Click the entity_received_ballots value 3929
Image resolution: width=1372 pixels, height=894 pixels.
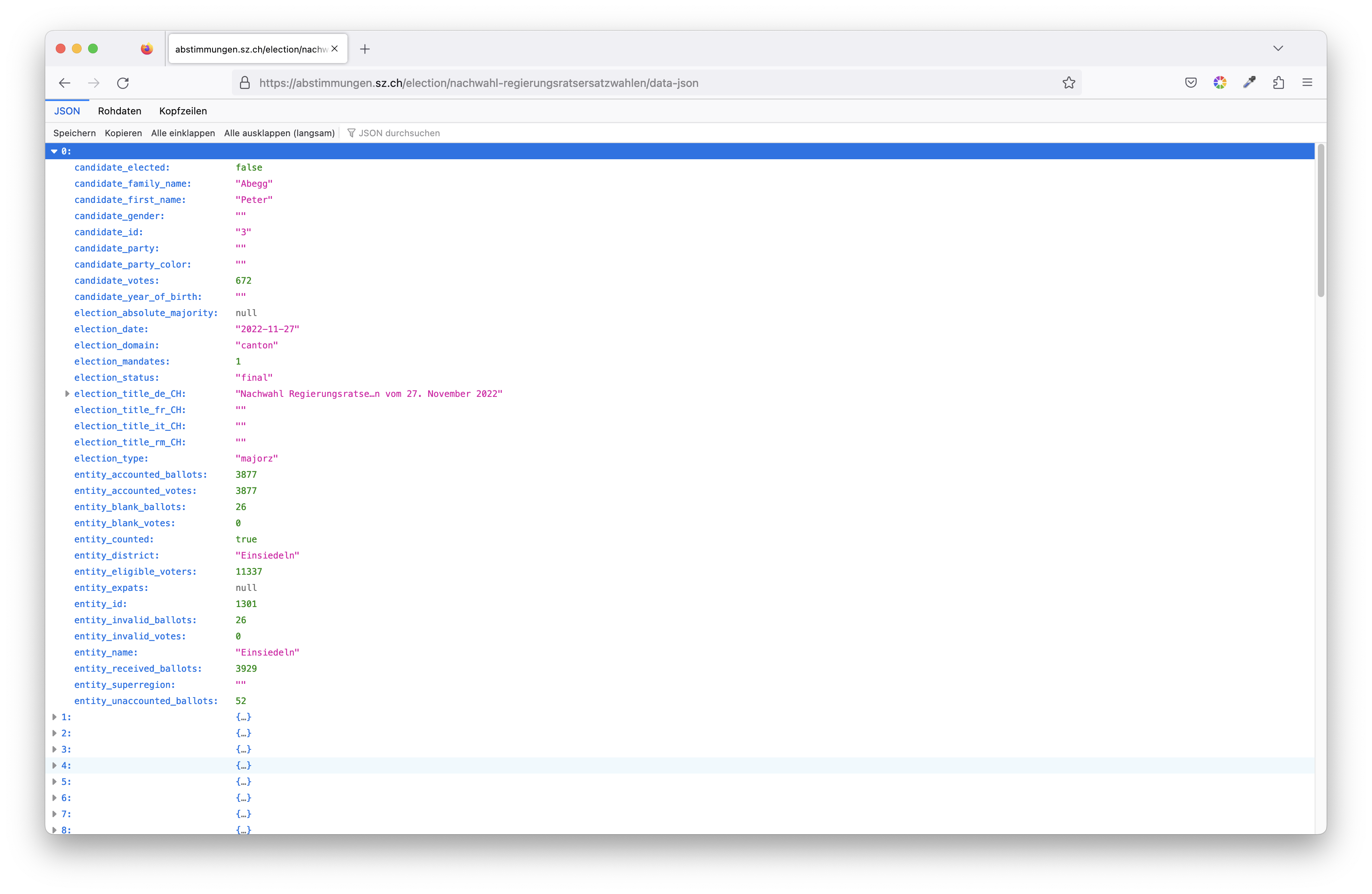coord(246,668)
